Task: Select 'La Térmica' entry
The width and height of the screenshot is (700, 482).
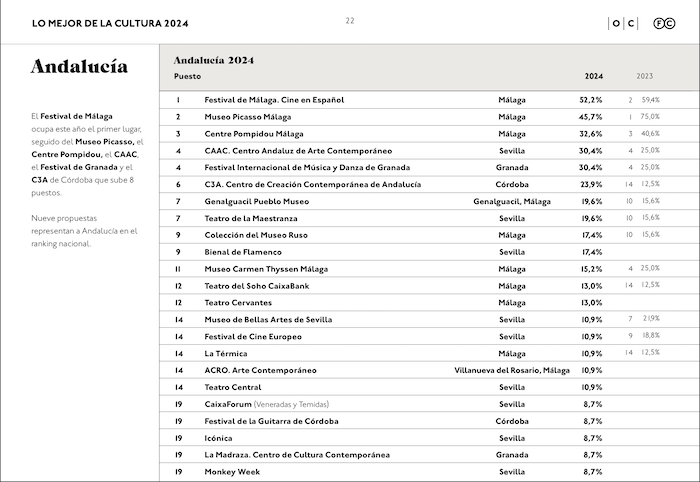Action: tap(226, 353)
